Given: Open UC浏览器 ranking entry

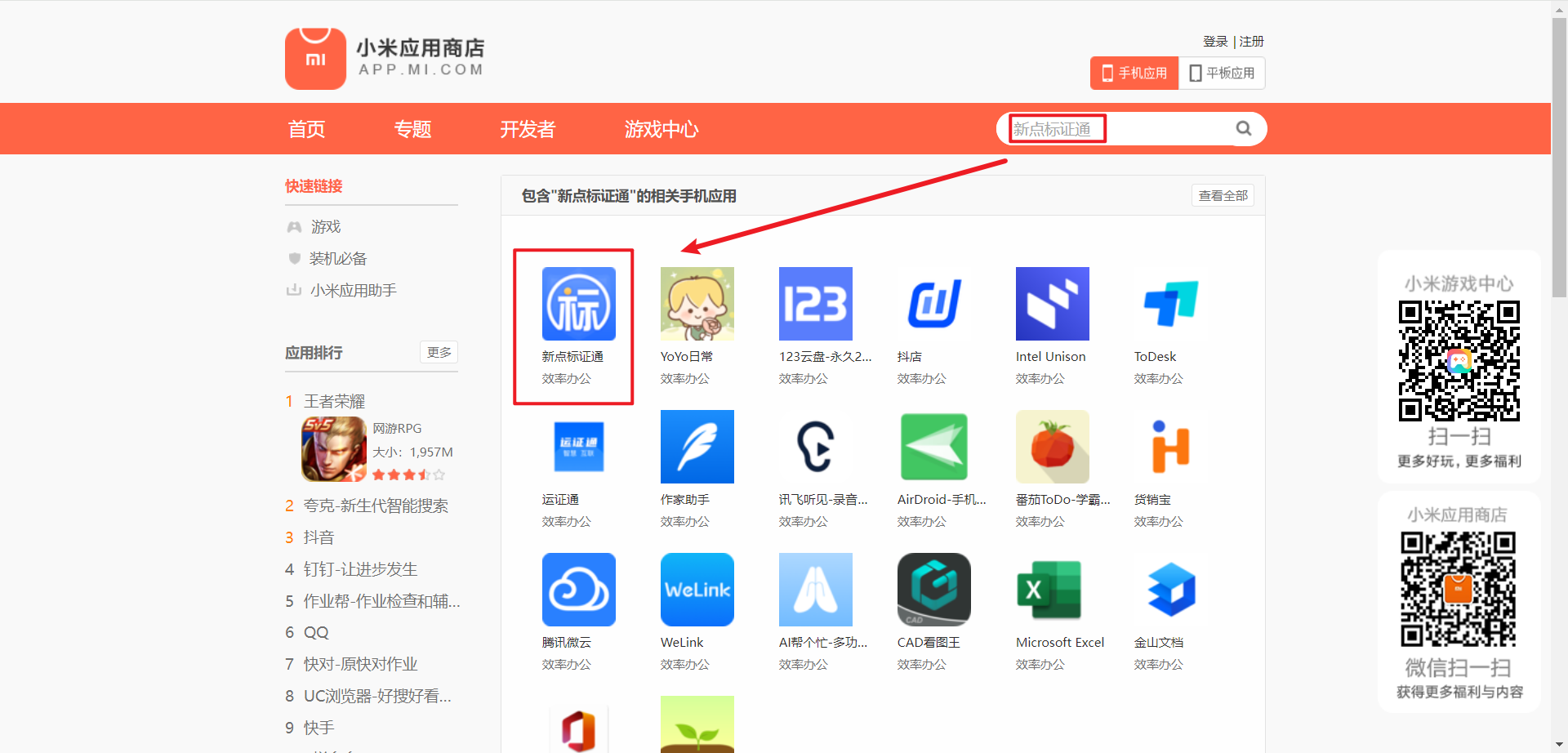Looking at the screenshot, I should tap(377, 696).
